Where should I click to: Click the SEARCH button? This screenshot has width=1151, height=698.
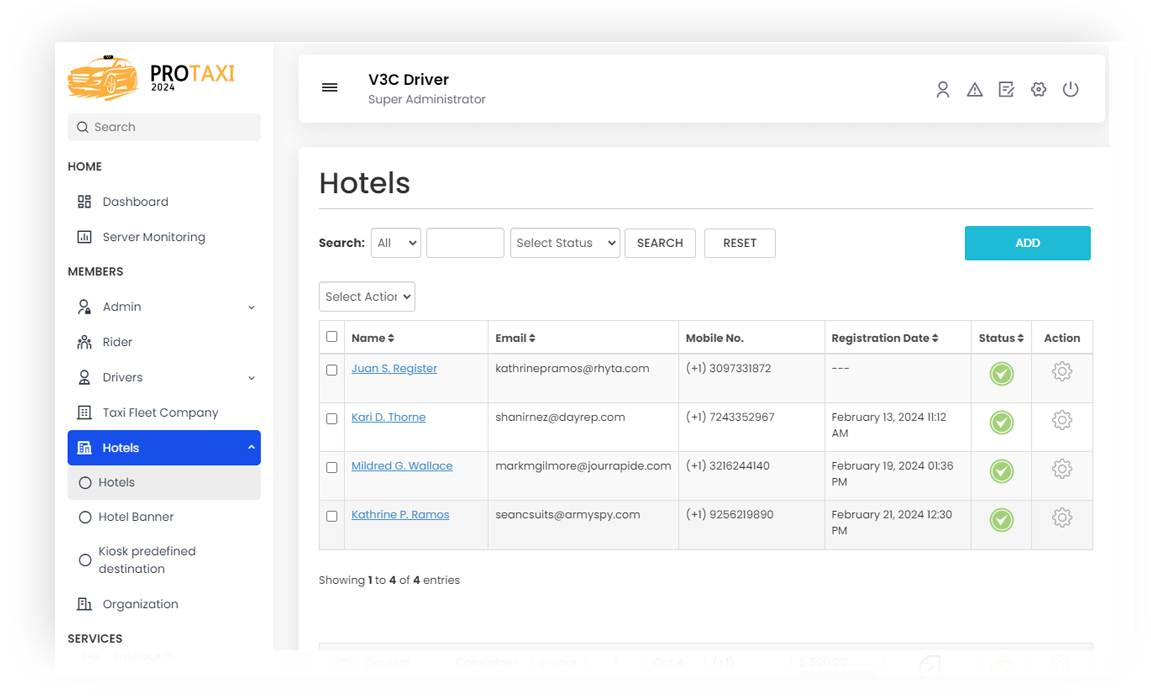pyautogui.click(x=660, y=243)
